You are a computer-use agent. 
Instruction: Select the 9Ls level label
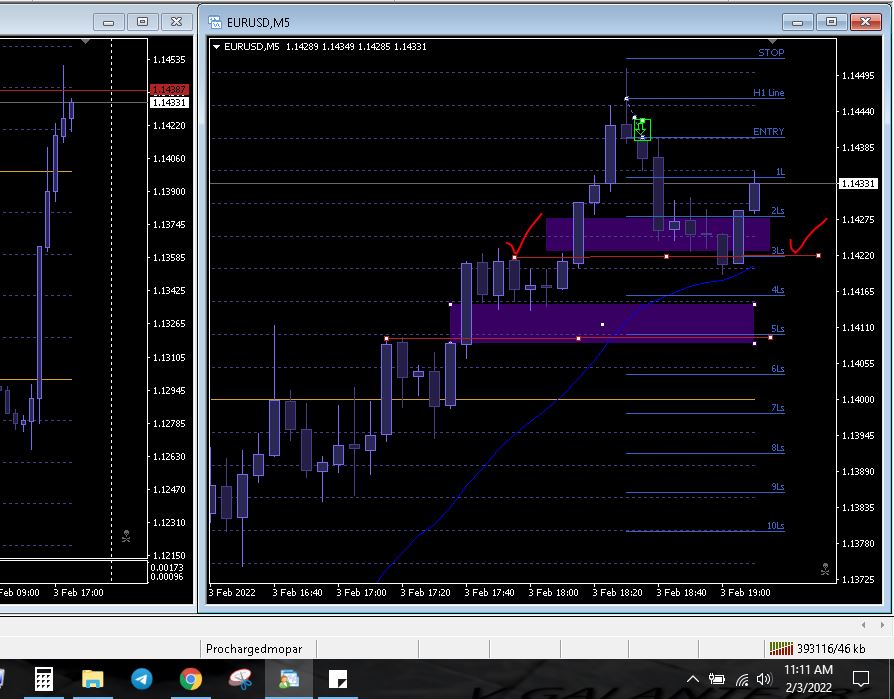tap(778, 486)
